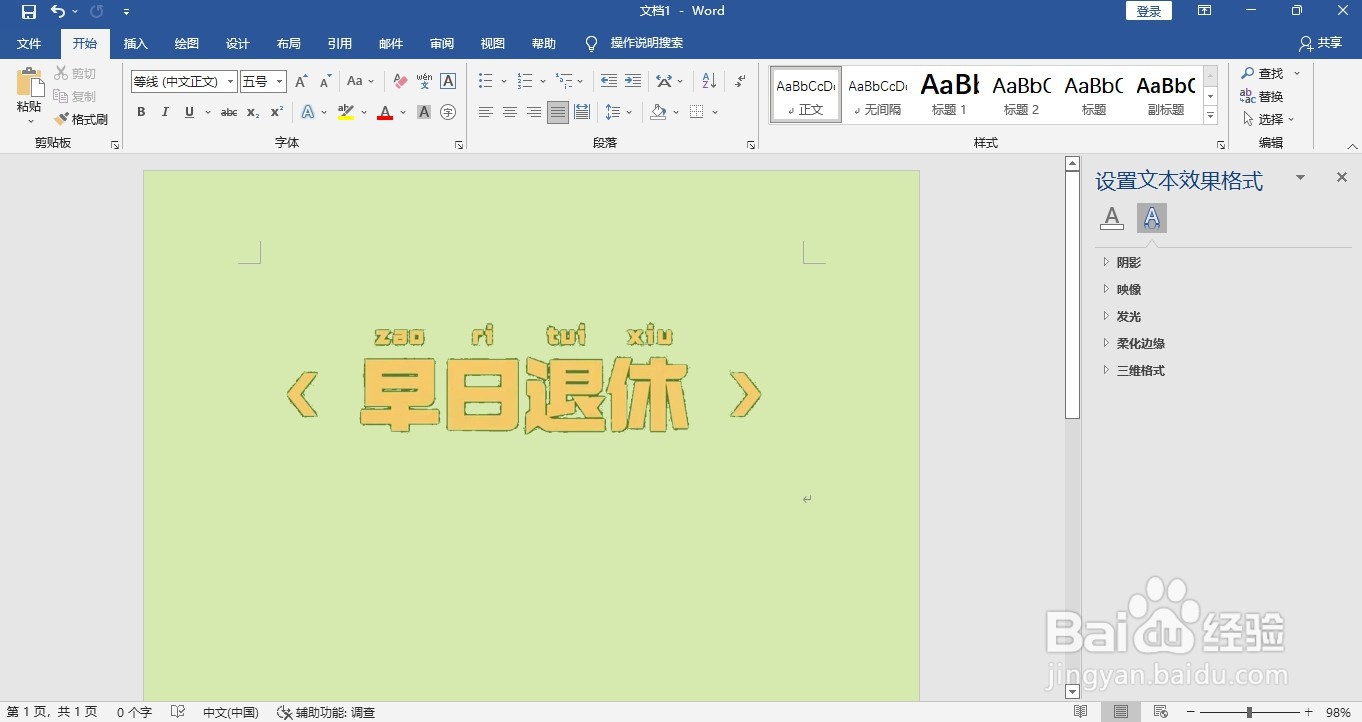Click the 登录 button in the title bar

1148,10
